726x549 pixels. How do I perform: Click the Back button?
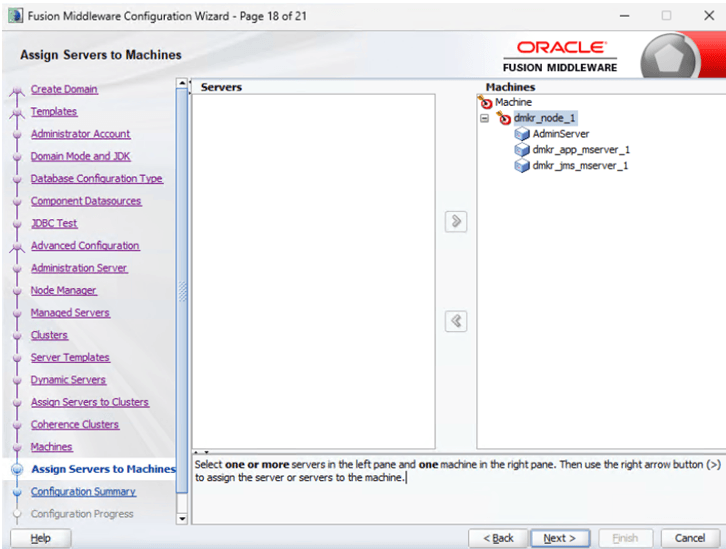click(x=498, y=538)
